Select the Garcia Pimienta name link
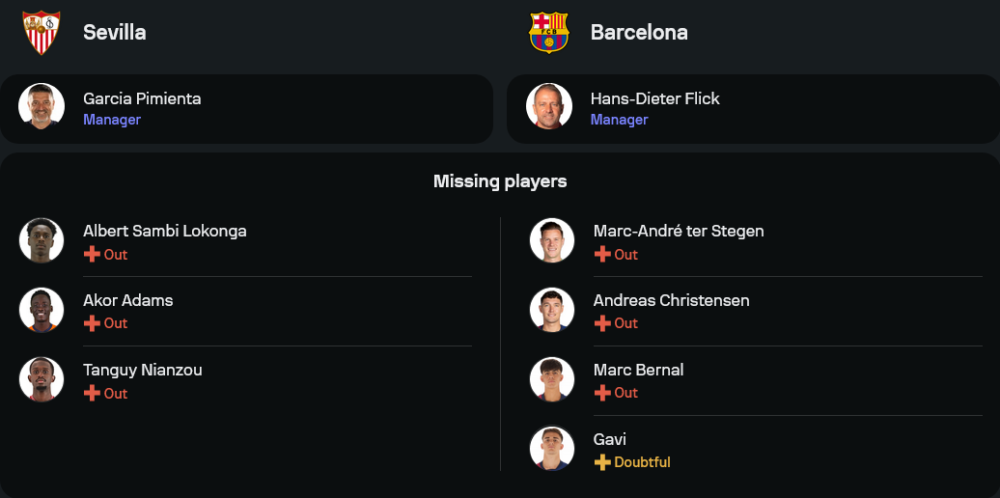 [x=142, y=98]
